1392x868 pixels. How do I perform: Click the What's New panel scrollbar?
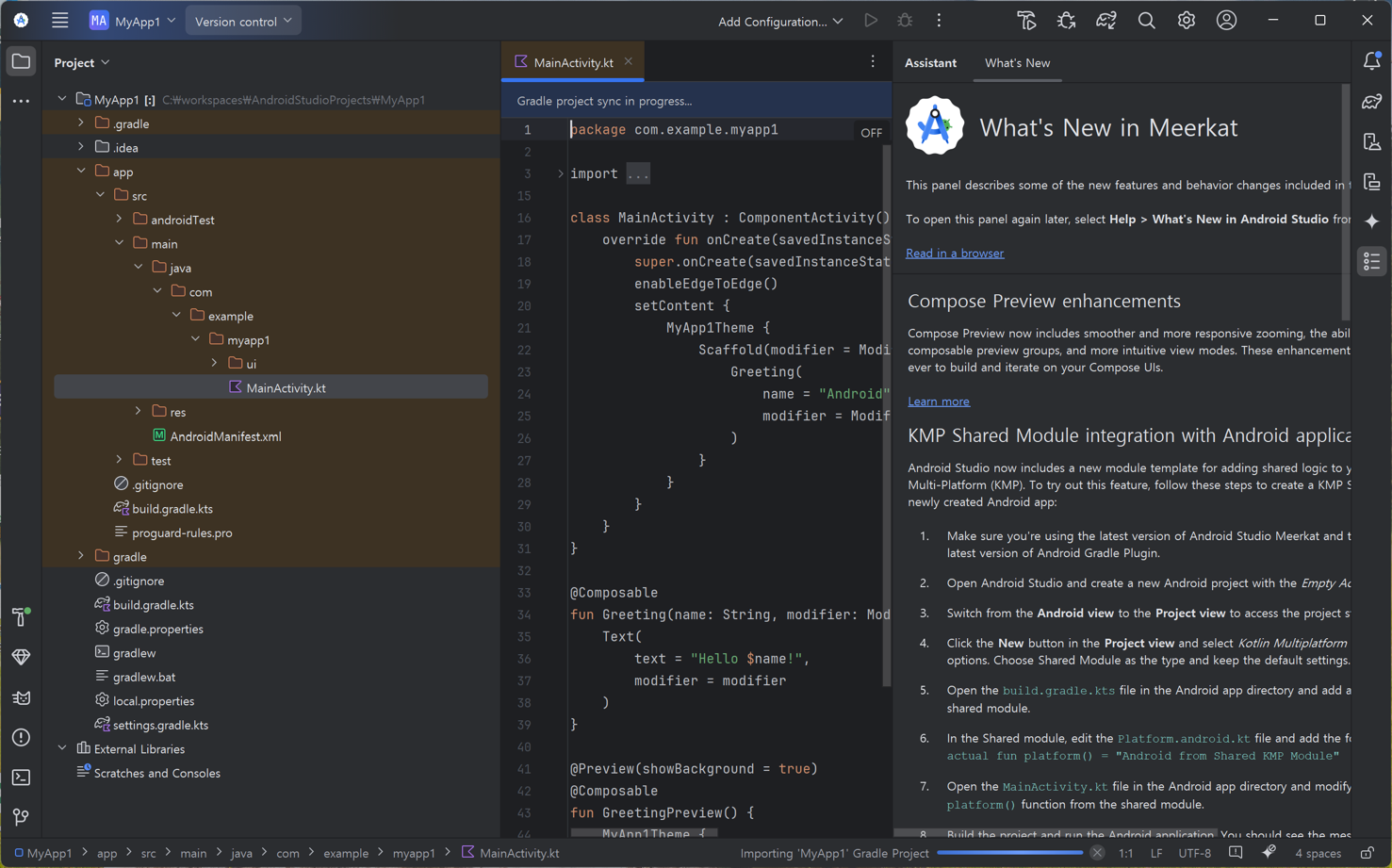(x=1345, y=203)
